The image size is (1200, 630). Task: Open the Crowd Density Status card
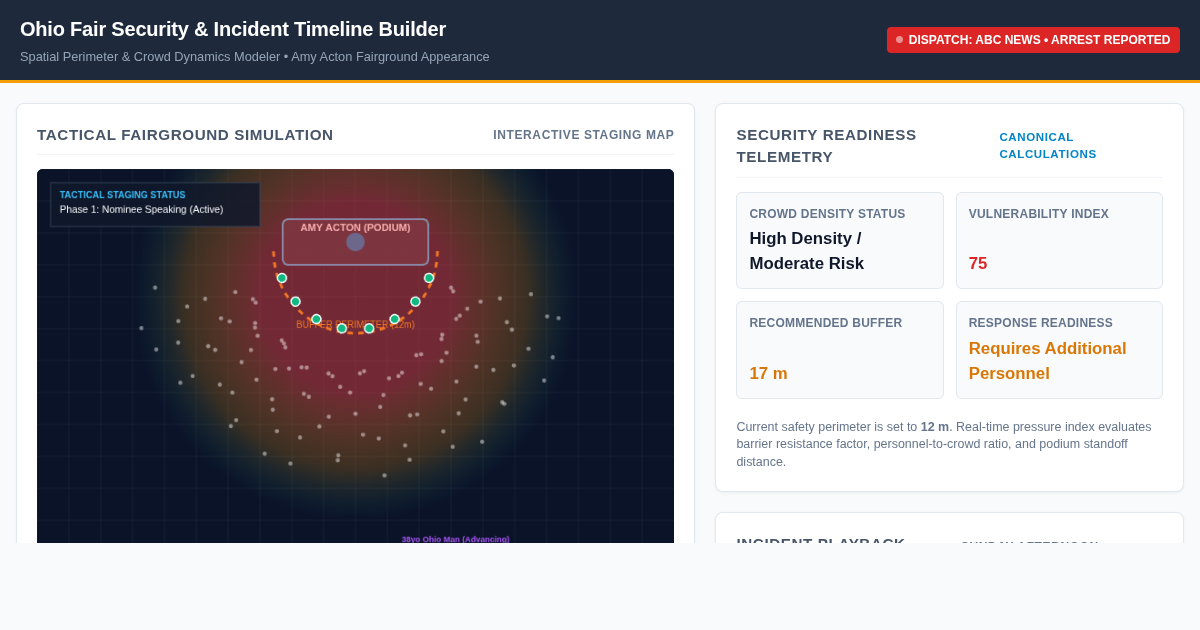[840, 241]
